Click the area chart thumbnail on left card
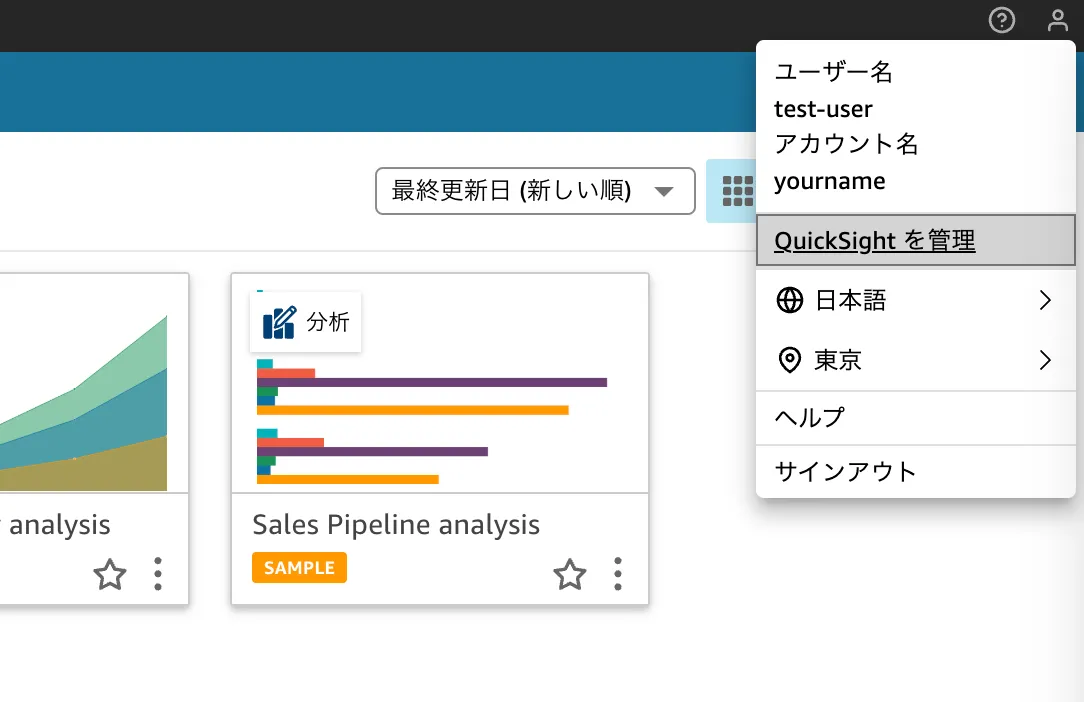The height and width of the screenshot is (702, 1084). coord(90,400)
